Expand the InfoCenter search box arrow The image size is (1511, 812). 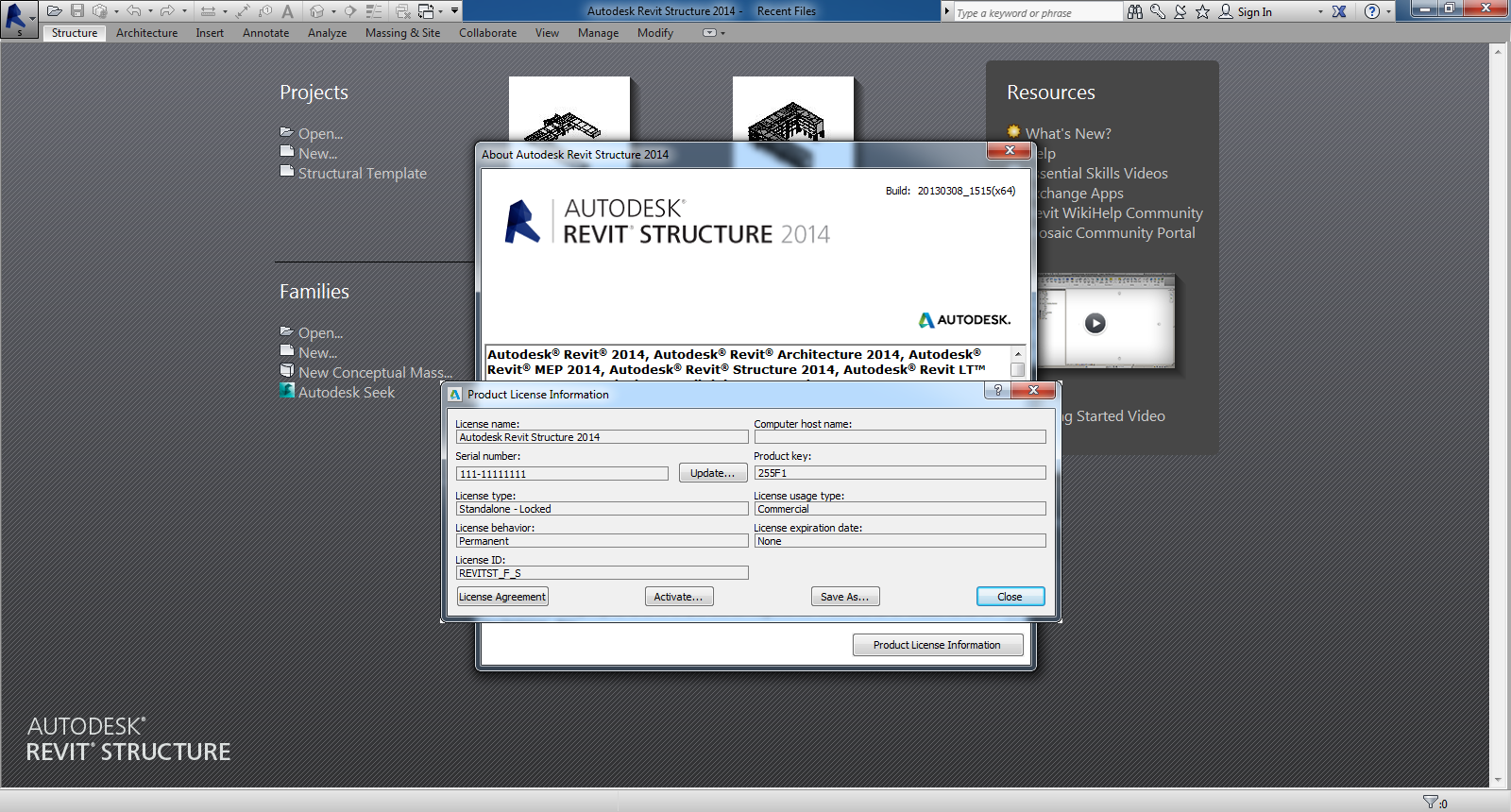coord(947,11)
